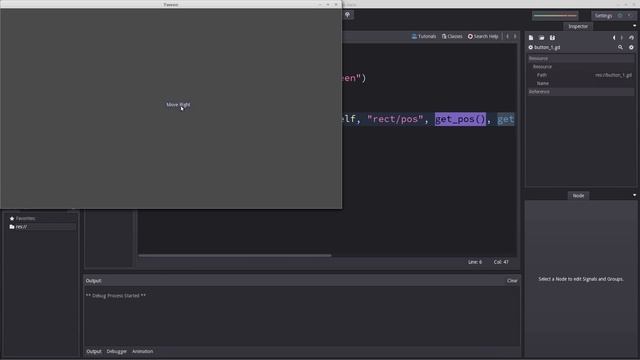Inspector next object history arrow
Image resolution: width=640 pixels, height=360 pixels.
pyautogui.click(x=622, y=38)
